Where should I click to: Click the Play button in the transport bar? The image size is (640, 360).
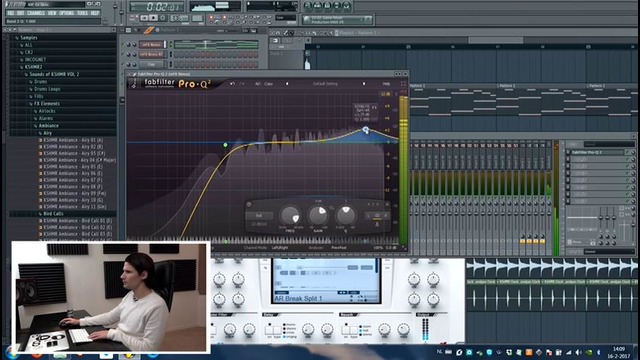tap(144, 18)
